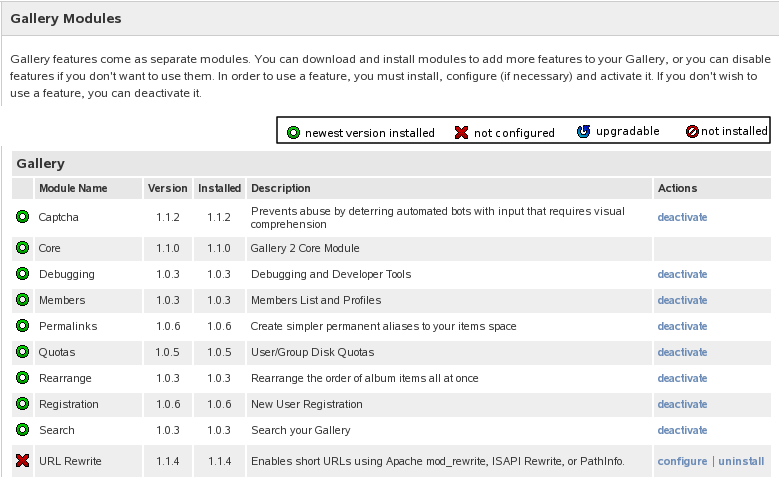
Task: Click 'Gallery 2 Core Module' description
Action: pos(305,248)
